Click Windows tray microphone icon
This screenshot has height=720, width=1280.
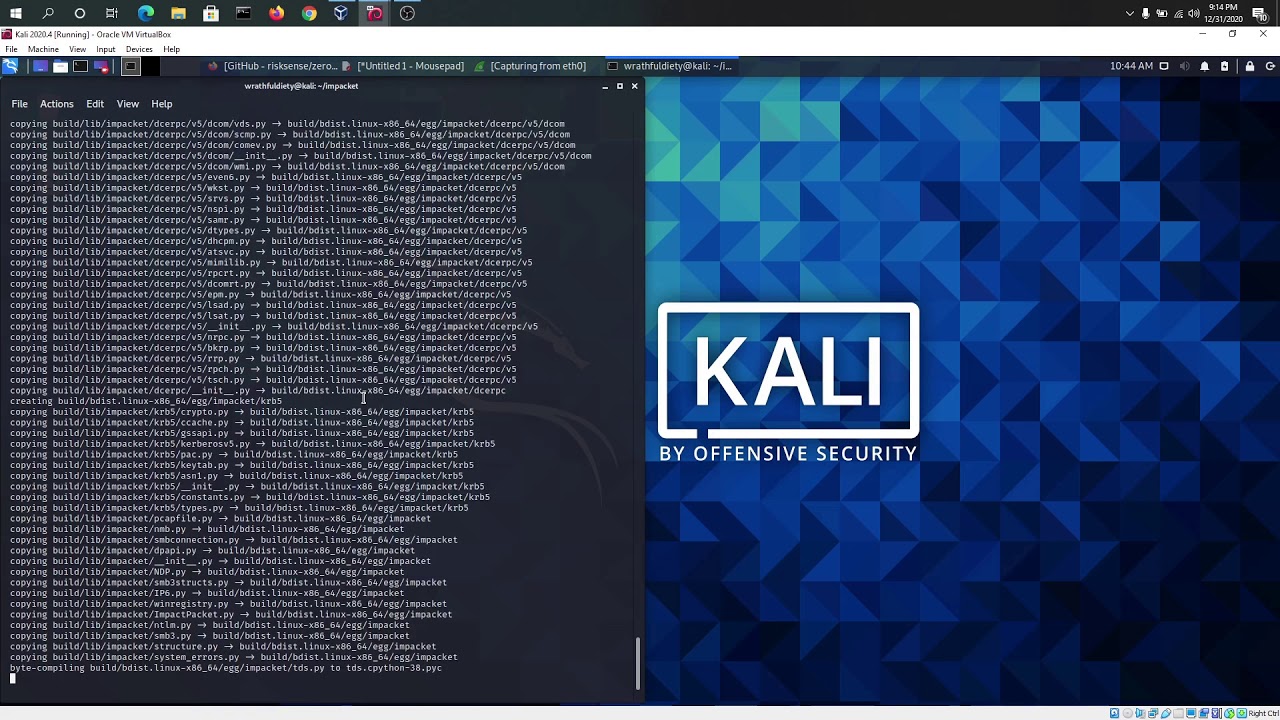[1146, 13]
